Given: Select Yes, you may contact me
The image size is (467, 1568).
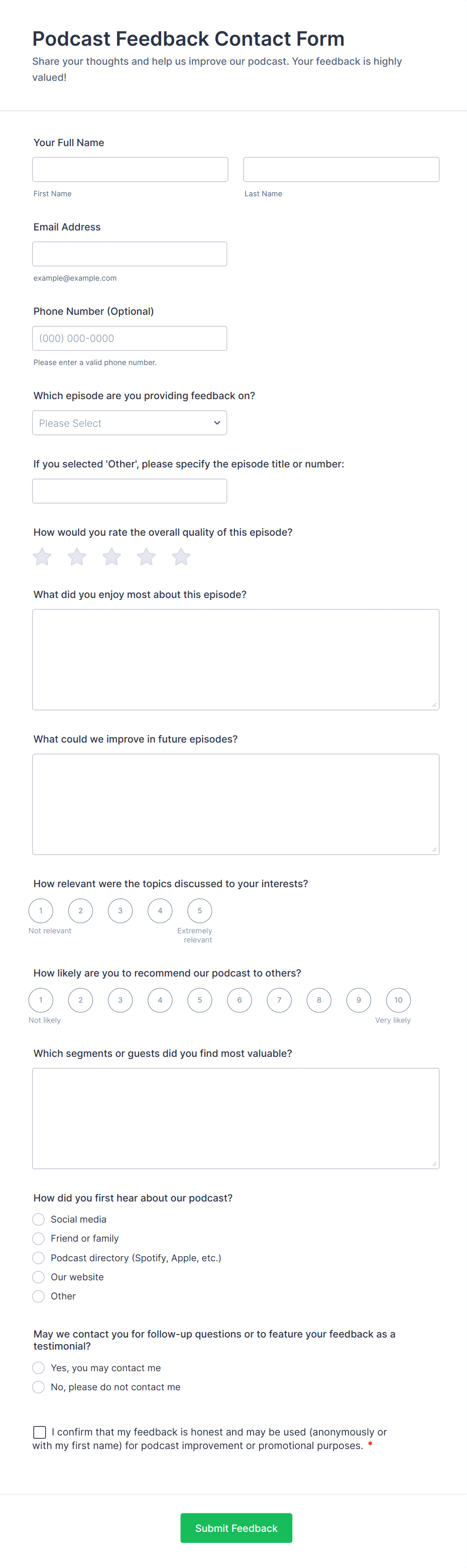Looking at the screenshot, I should (x=38, y=1368).
